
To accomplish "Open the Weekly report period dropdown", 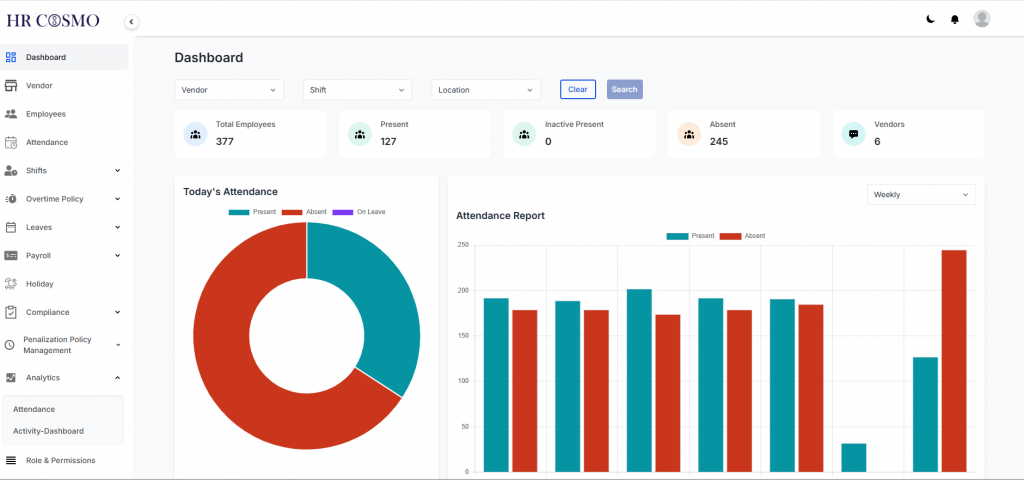I will click(x=920, y=194).
